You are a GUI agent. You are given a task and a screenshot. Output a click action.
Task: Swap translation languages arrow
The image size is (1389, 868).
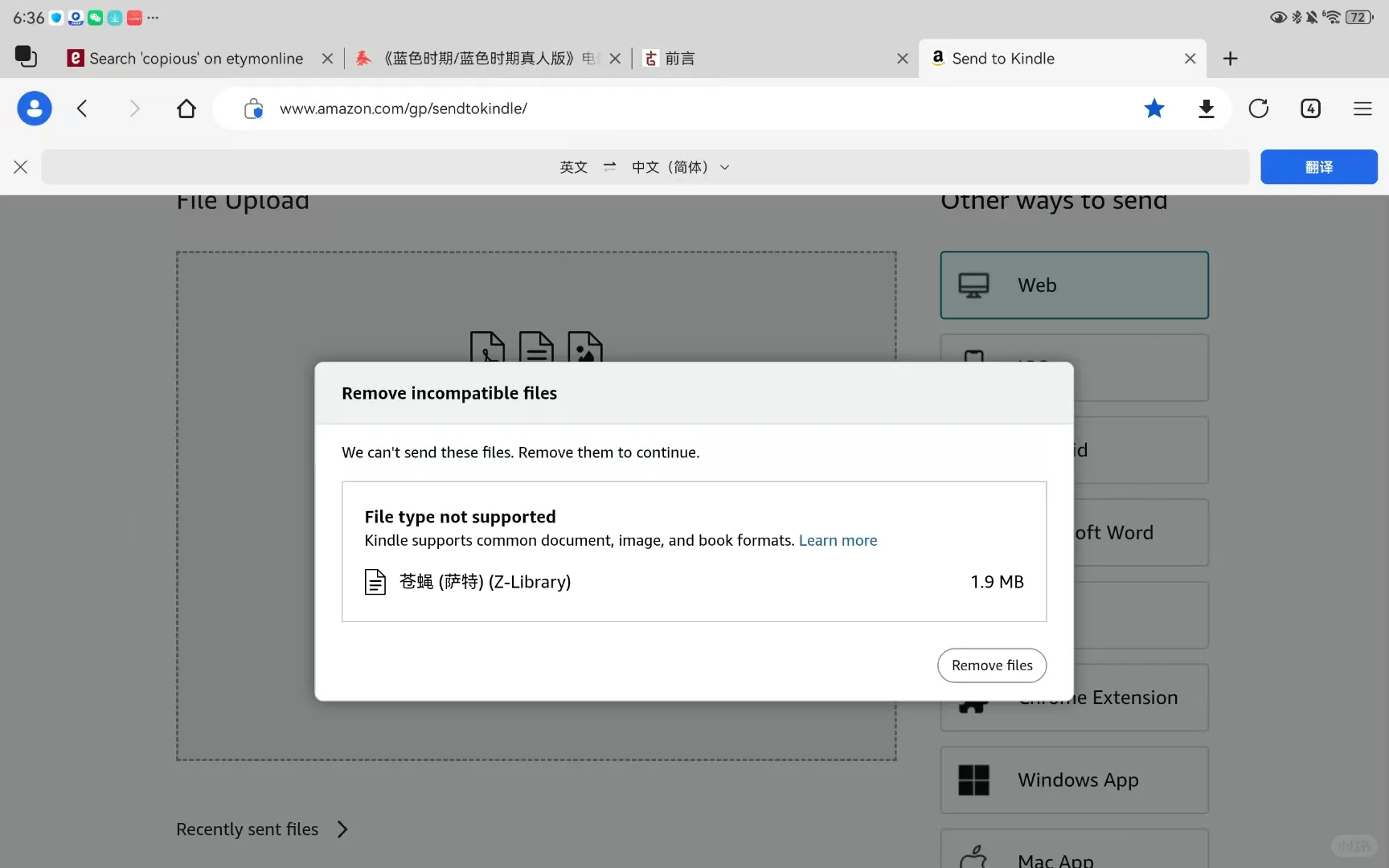pos(609,166)
